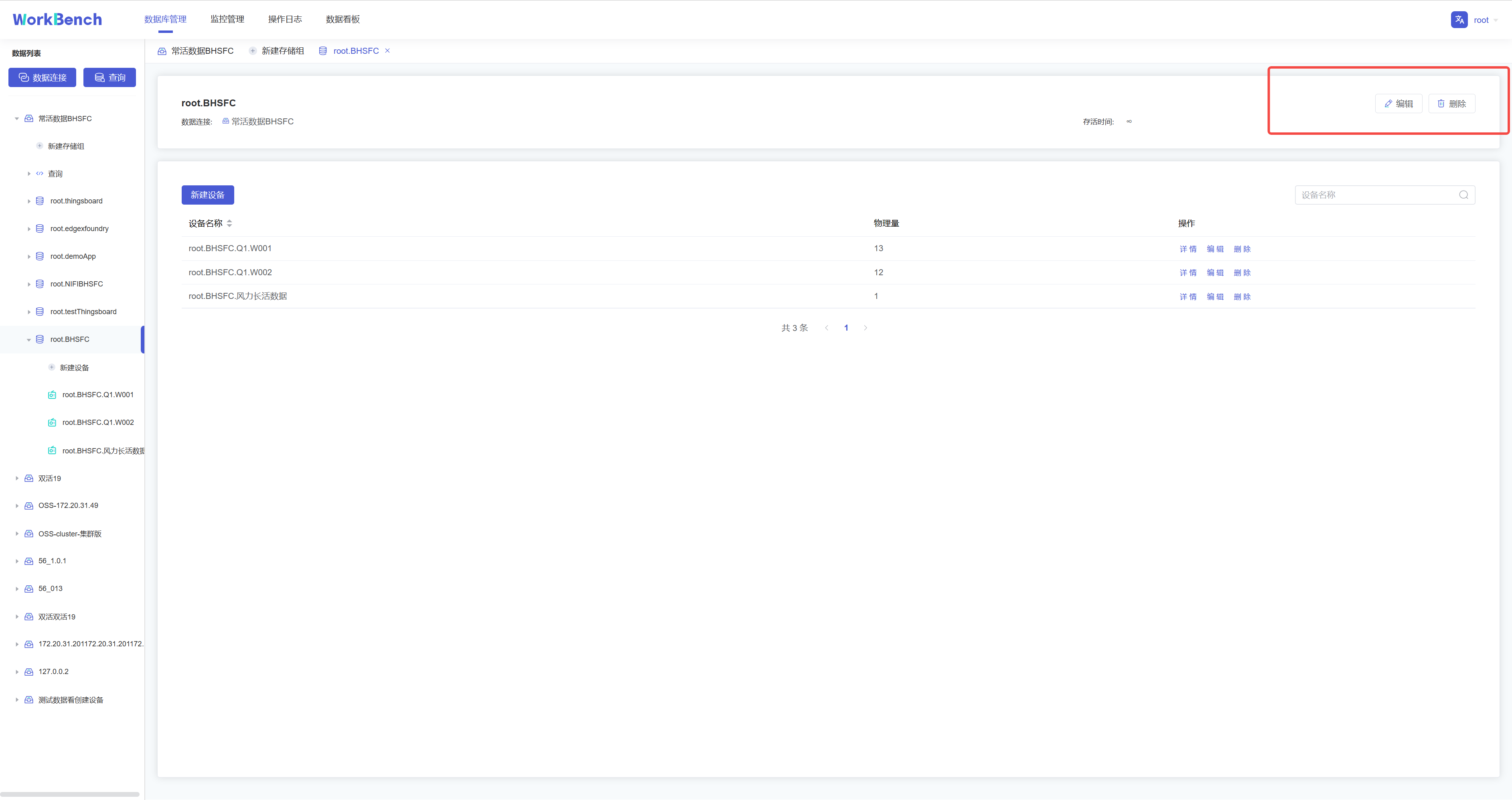Open 详情 for root.BHSFC.风力长活数据
The image size is (1512, 800).
[1188, 296]
